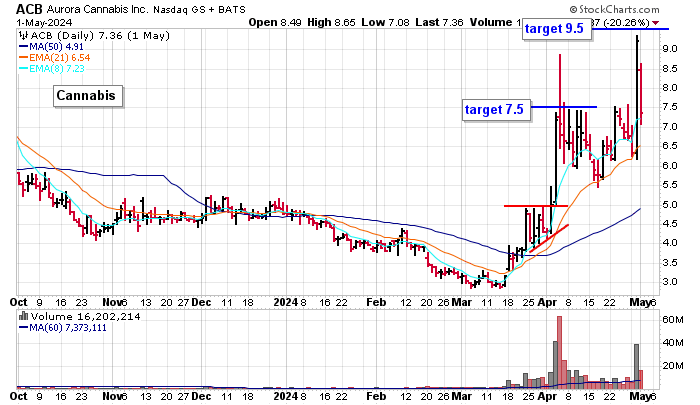Click the 'Feb' label on price chart axis
The height and width of the screenshot is (405, 700).
376,302
